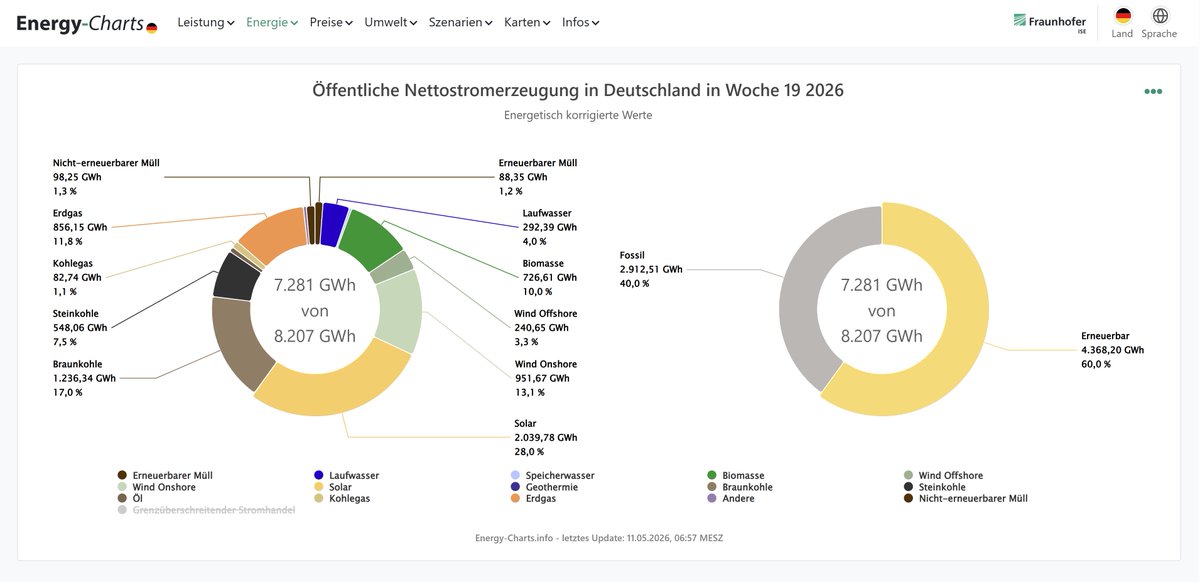This screenshot has height=582, width=1200.
Task: Click the Braunkohle 1.236,34 GWh data label
Action: point(85,378)
